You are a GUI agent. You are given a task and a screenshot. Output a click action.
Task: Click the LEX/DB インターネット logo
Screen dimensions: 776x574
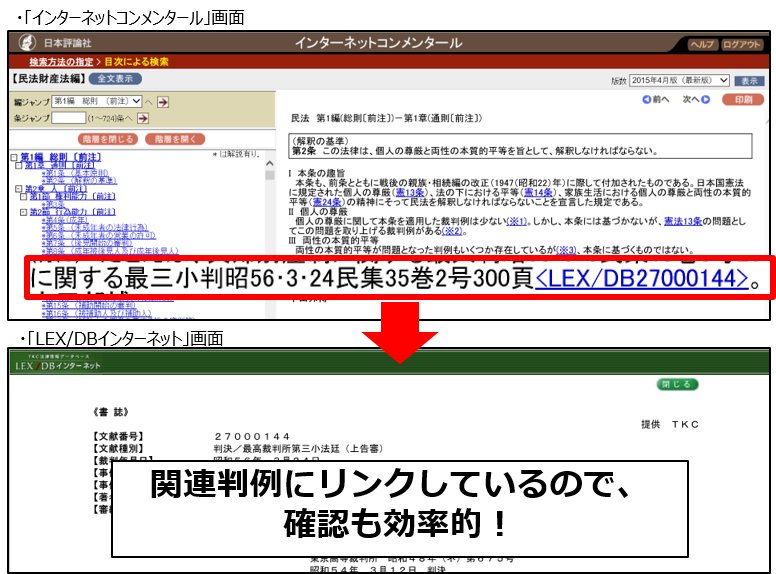click(57, 364)
